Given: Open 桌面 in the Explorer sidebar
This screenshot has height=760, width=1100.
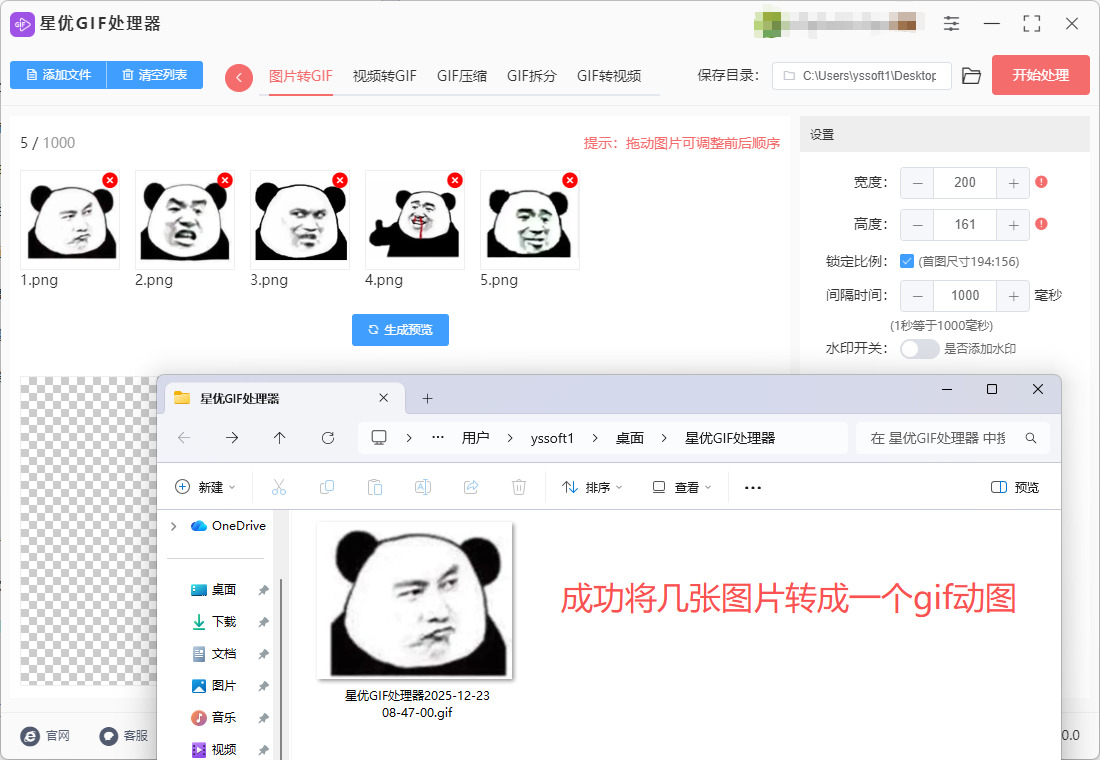Looking at the screenshot, I should point(223,590).
